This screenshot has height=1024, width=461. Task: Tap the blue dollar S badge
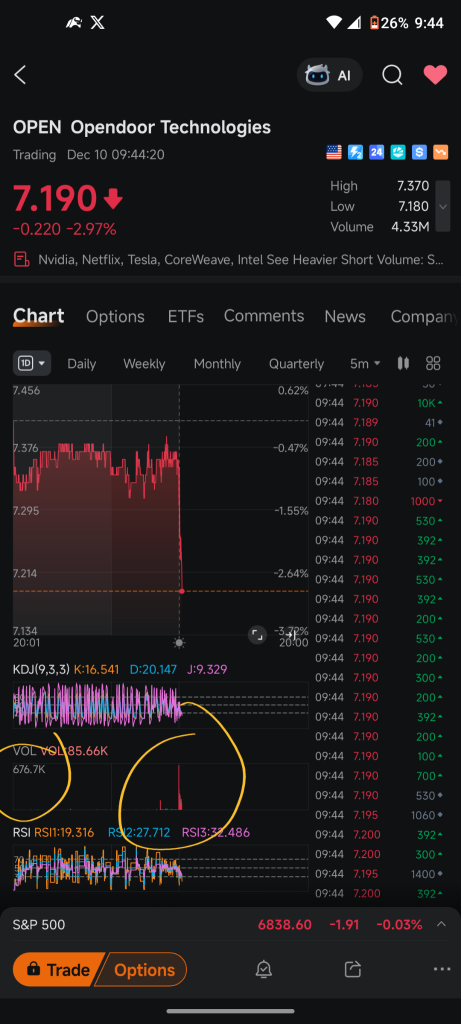coord(419,152)
